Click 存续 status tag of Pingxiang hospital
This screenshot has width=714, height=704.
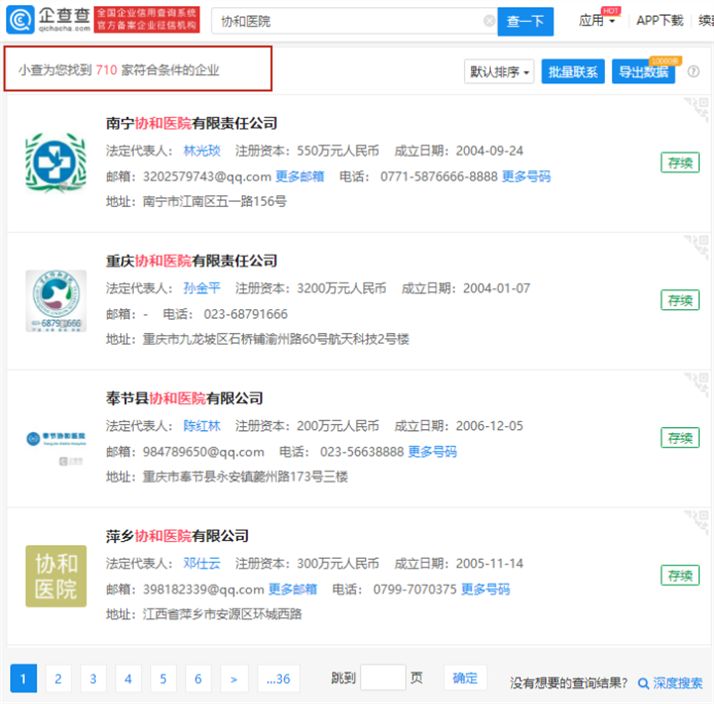(680, 576)
